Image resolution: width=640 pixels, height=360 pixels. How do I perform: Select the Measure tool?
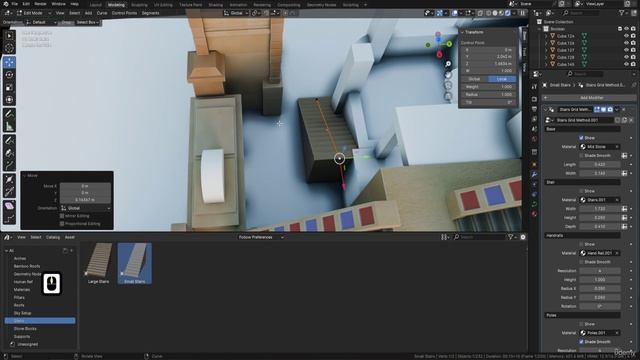click(x=9, y=126)
